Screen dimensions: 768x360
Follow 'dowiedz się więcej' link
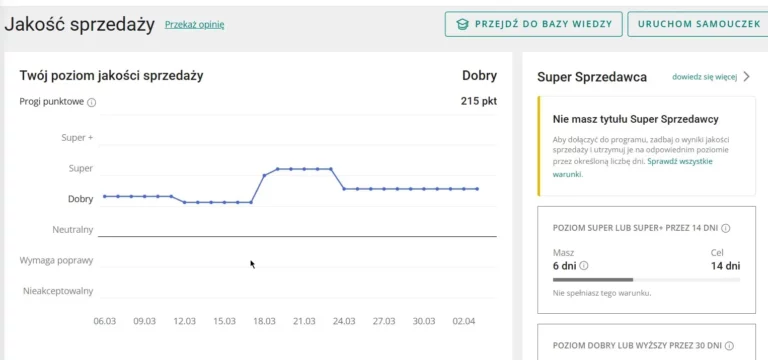704,77
